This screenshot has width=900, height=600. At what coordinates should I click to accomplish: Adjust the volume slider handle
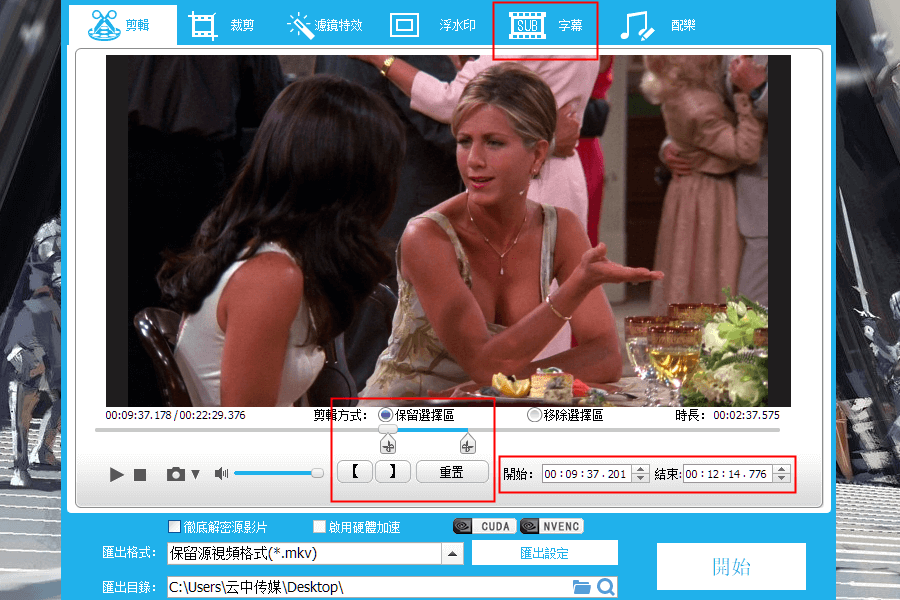317,473
